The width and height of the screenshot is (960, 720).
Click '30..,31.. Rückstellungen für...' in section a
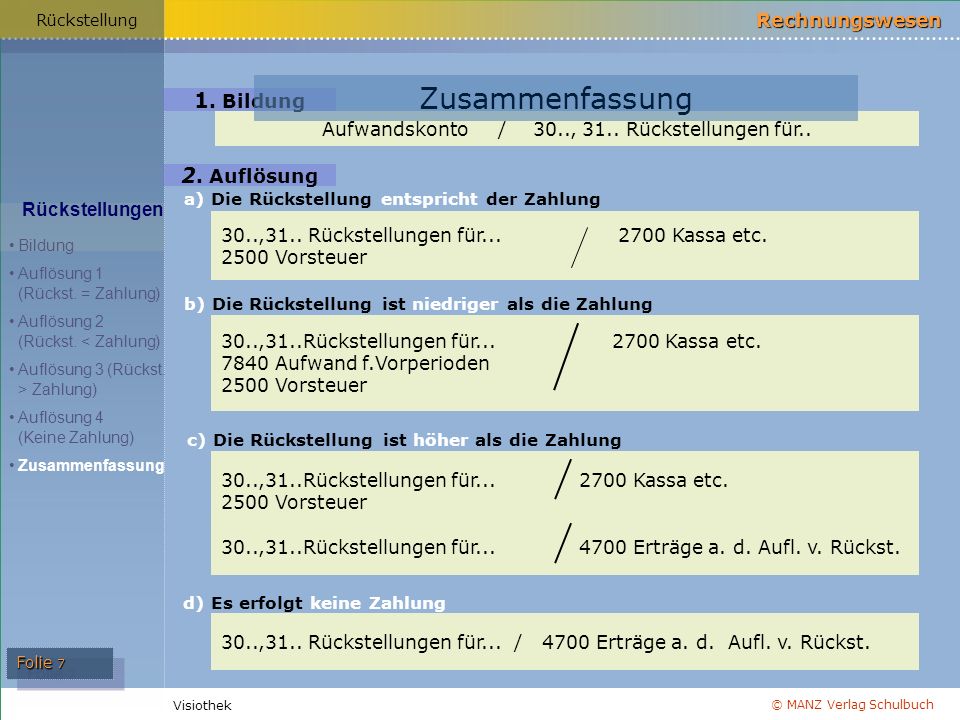(361, 235)
